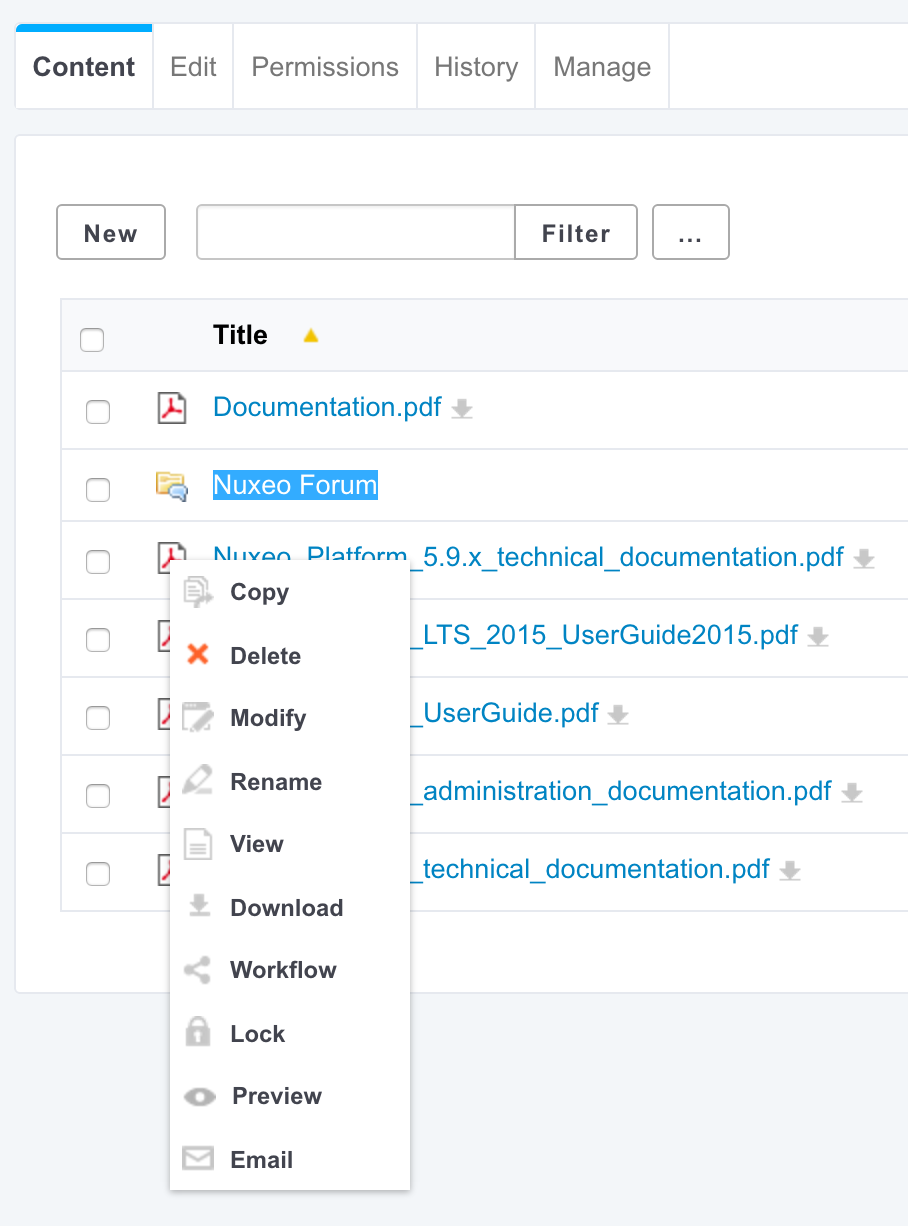Check the box for Documentation.pdf
Image resolution: width=908 pixels, height=1226 pixels.
coord(98,411)
